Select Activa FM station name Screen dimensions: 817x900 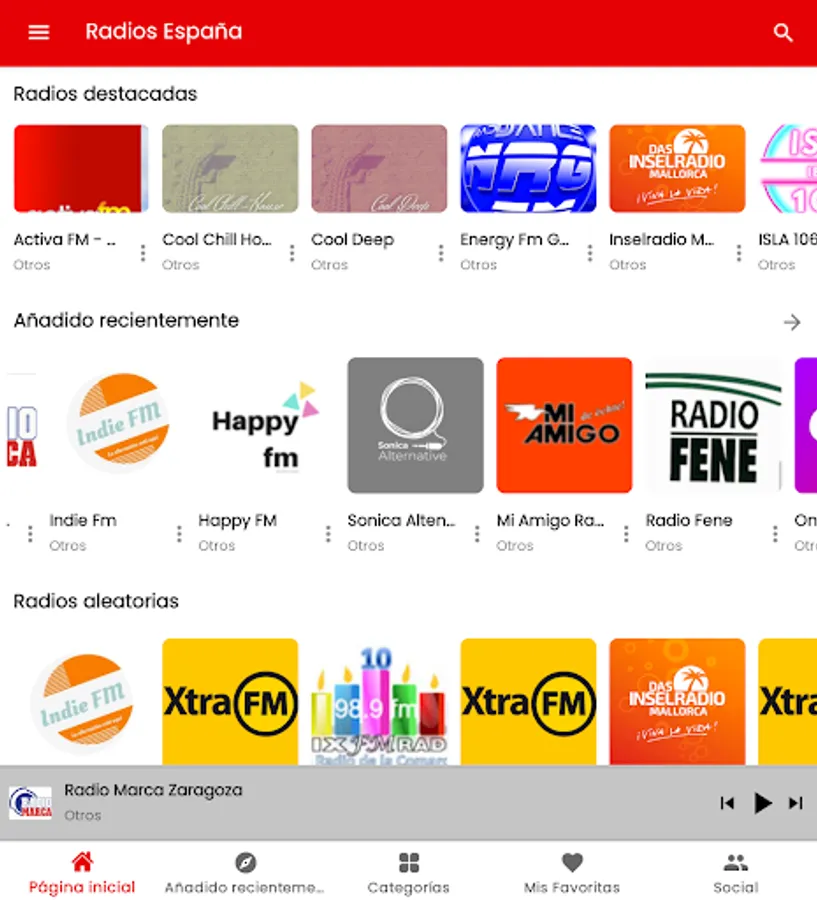65,239
